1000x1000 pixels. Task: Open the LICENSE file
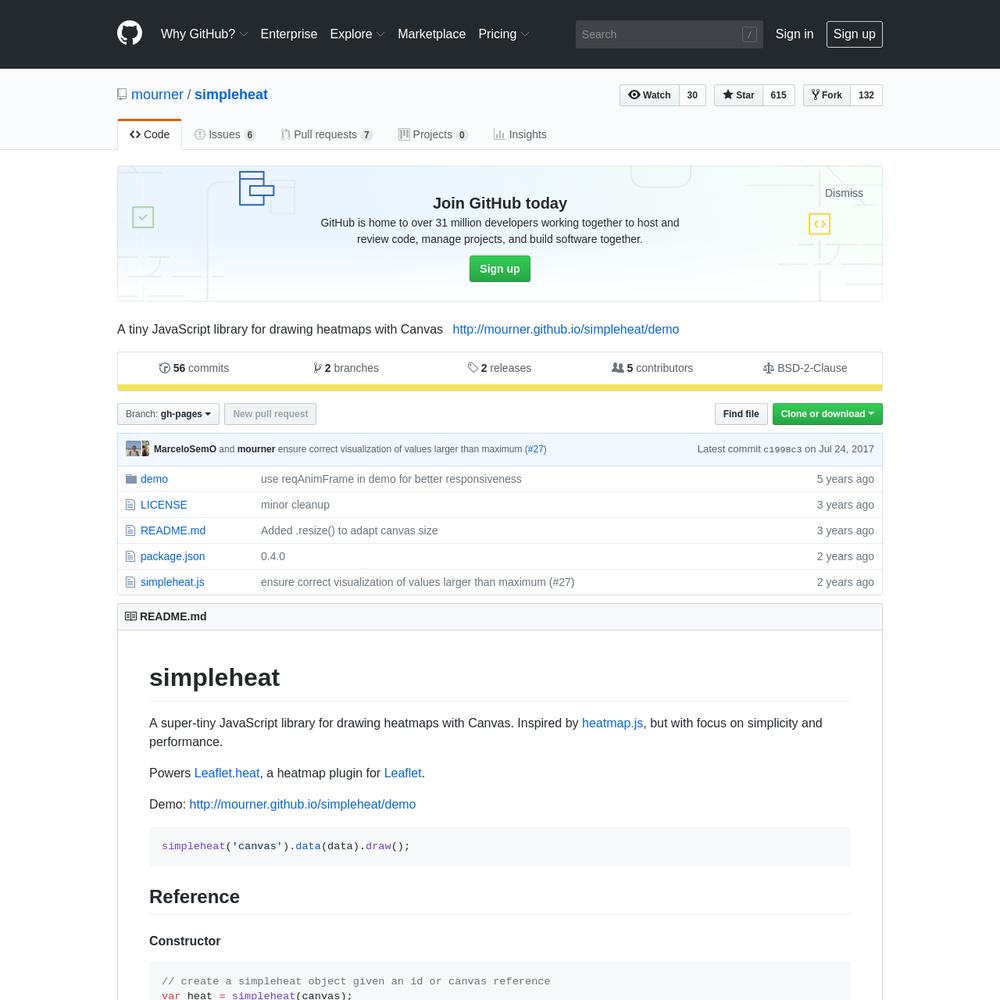(164, 505)
